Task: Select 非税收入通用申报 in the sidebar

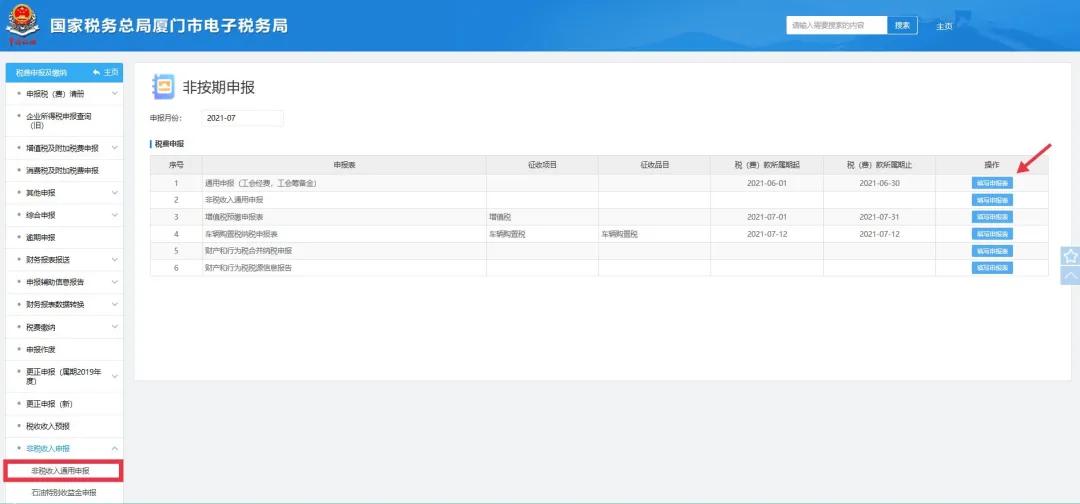Action: pyautogui.click(x=62, y=470)
